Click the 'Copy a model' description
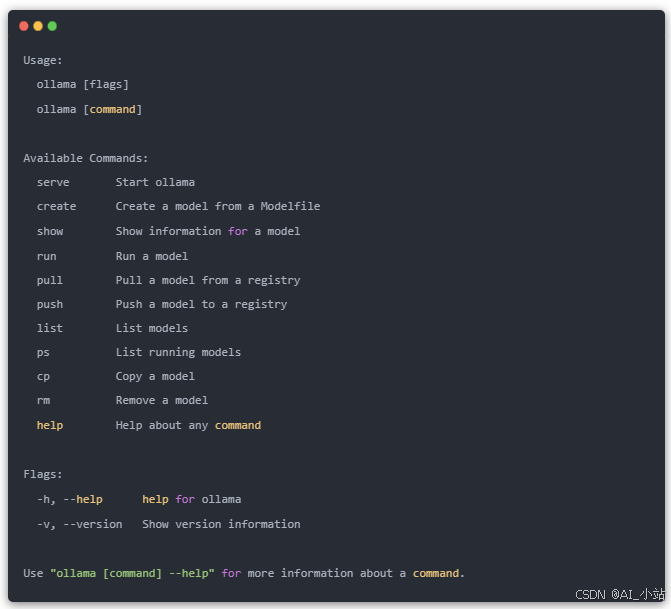The image size is (671, 609). coord(155,377)
